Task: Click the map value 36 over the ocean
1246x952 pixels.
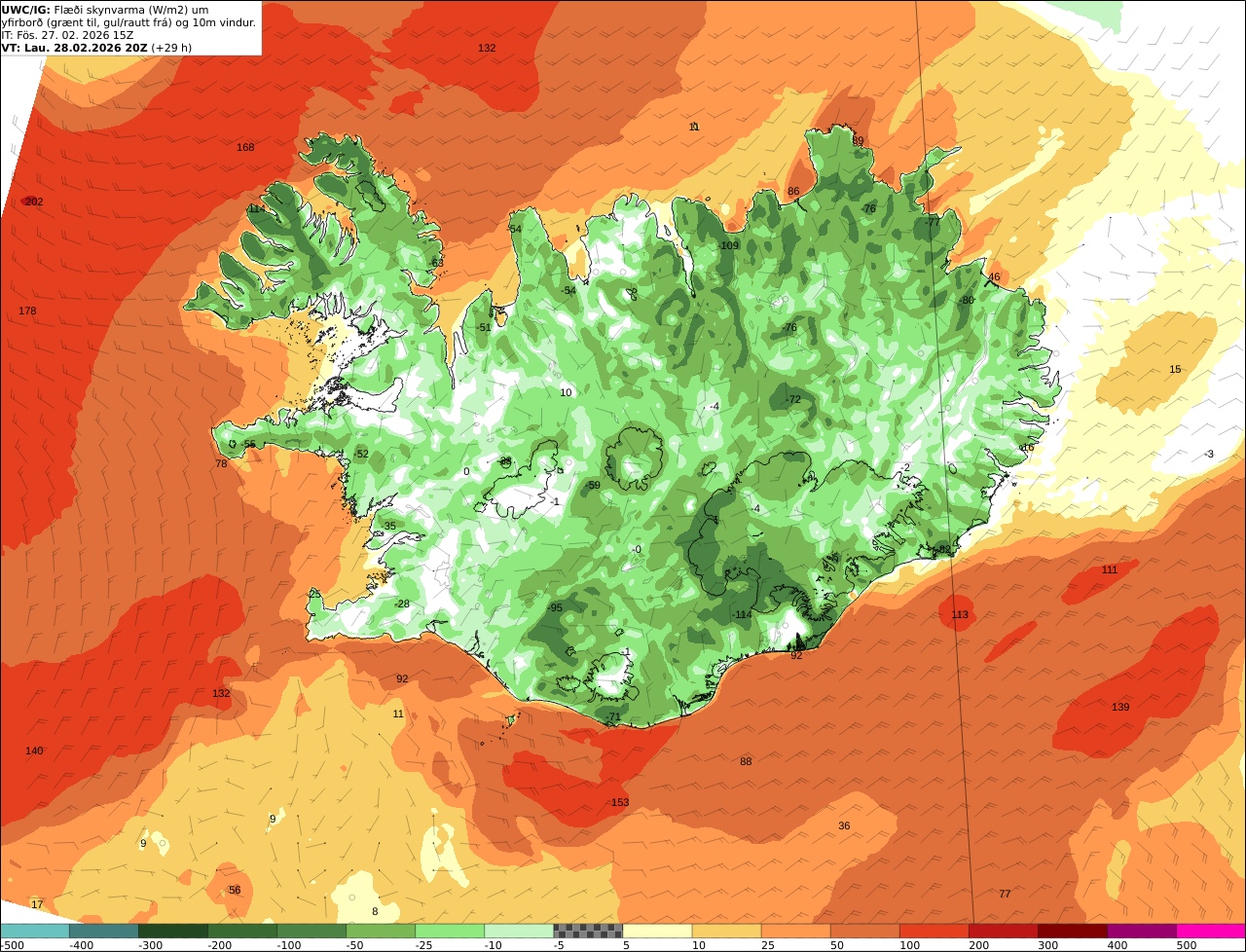Action: [x=844, y=825]
